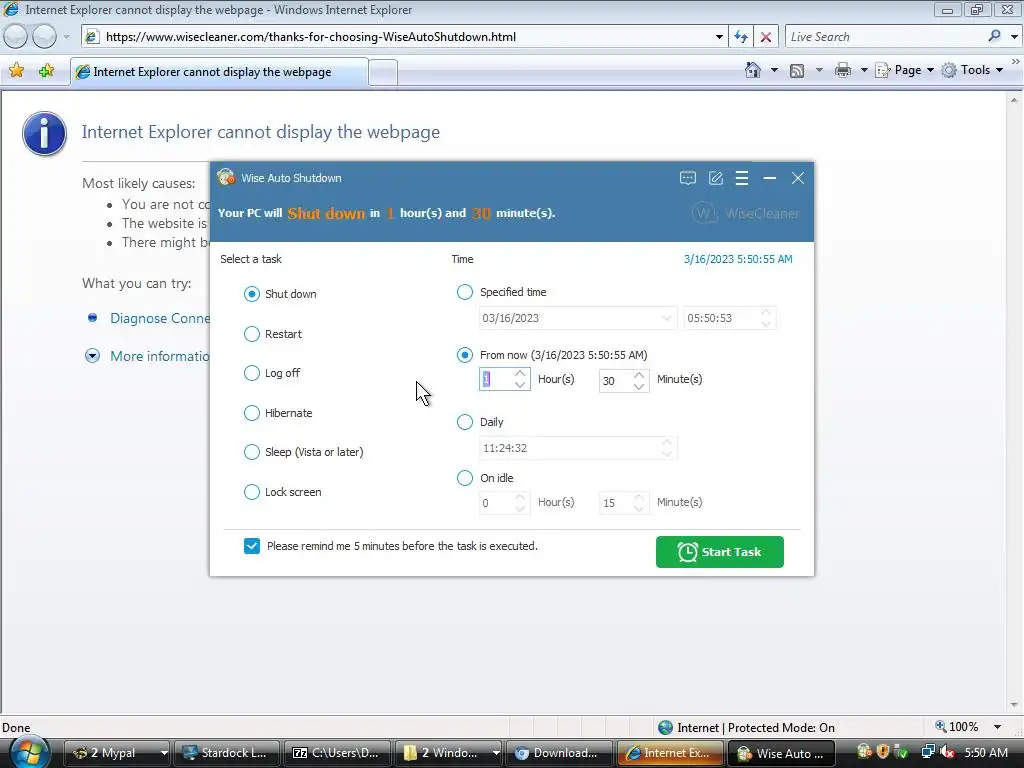The height and width of the screenshot is (768, 1024).
Task: Open the IE address bar dropdown arrow
Action: [x=719, y=37]
